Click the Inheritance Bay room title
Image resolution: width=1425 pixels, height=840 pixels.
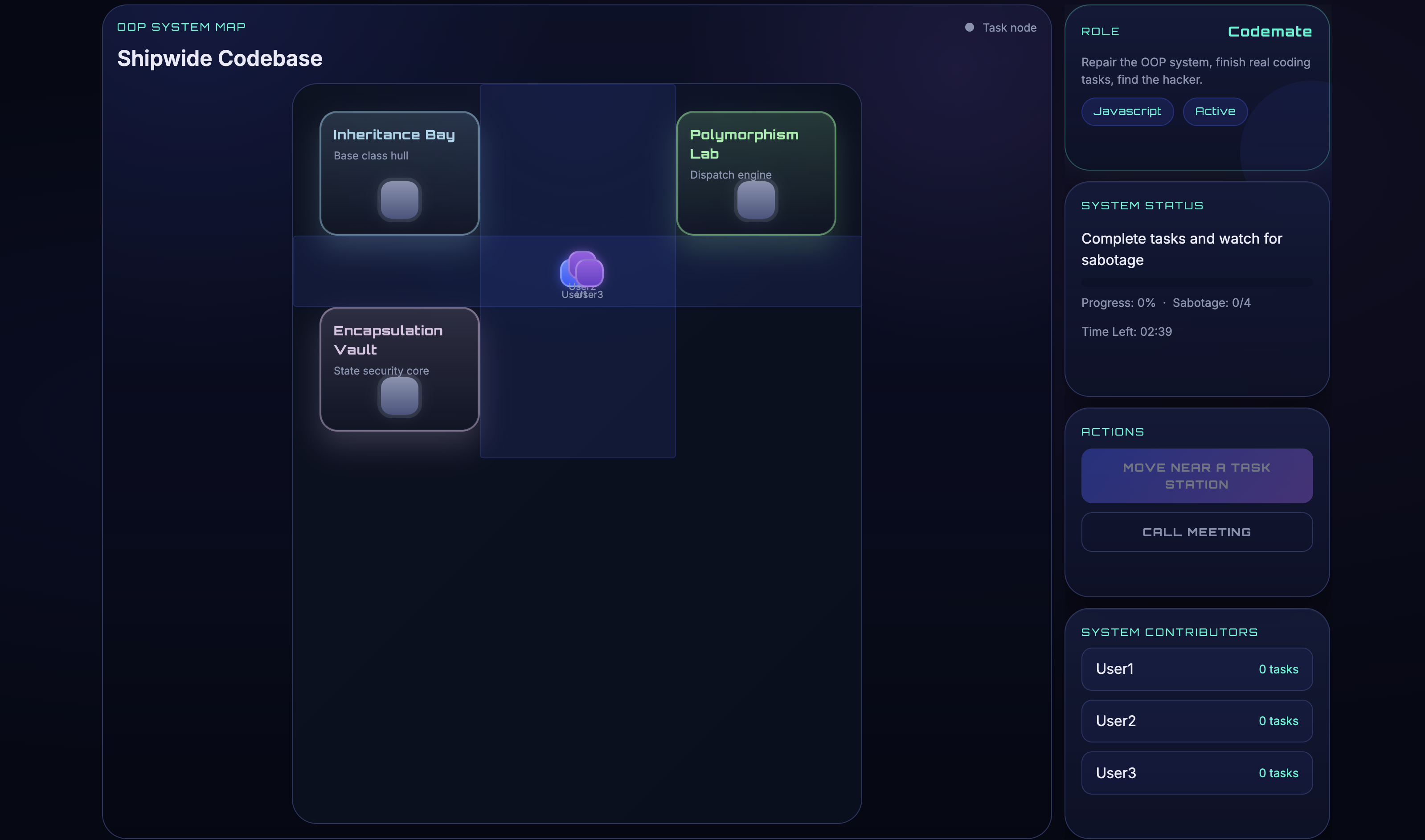pos(393,135)
